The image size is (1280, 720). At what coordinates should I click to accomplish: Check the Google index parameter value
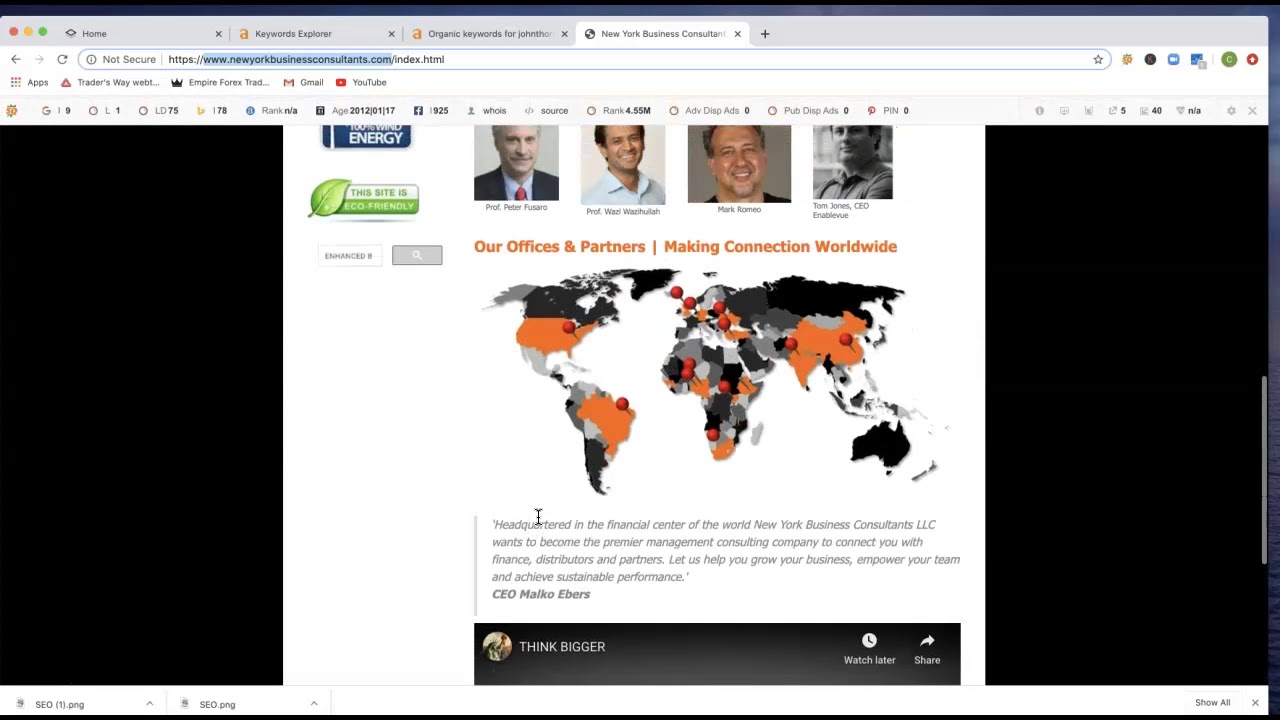[x=56, y=111]
